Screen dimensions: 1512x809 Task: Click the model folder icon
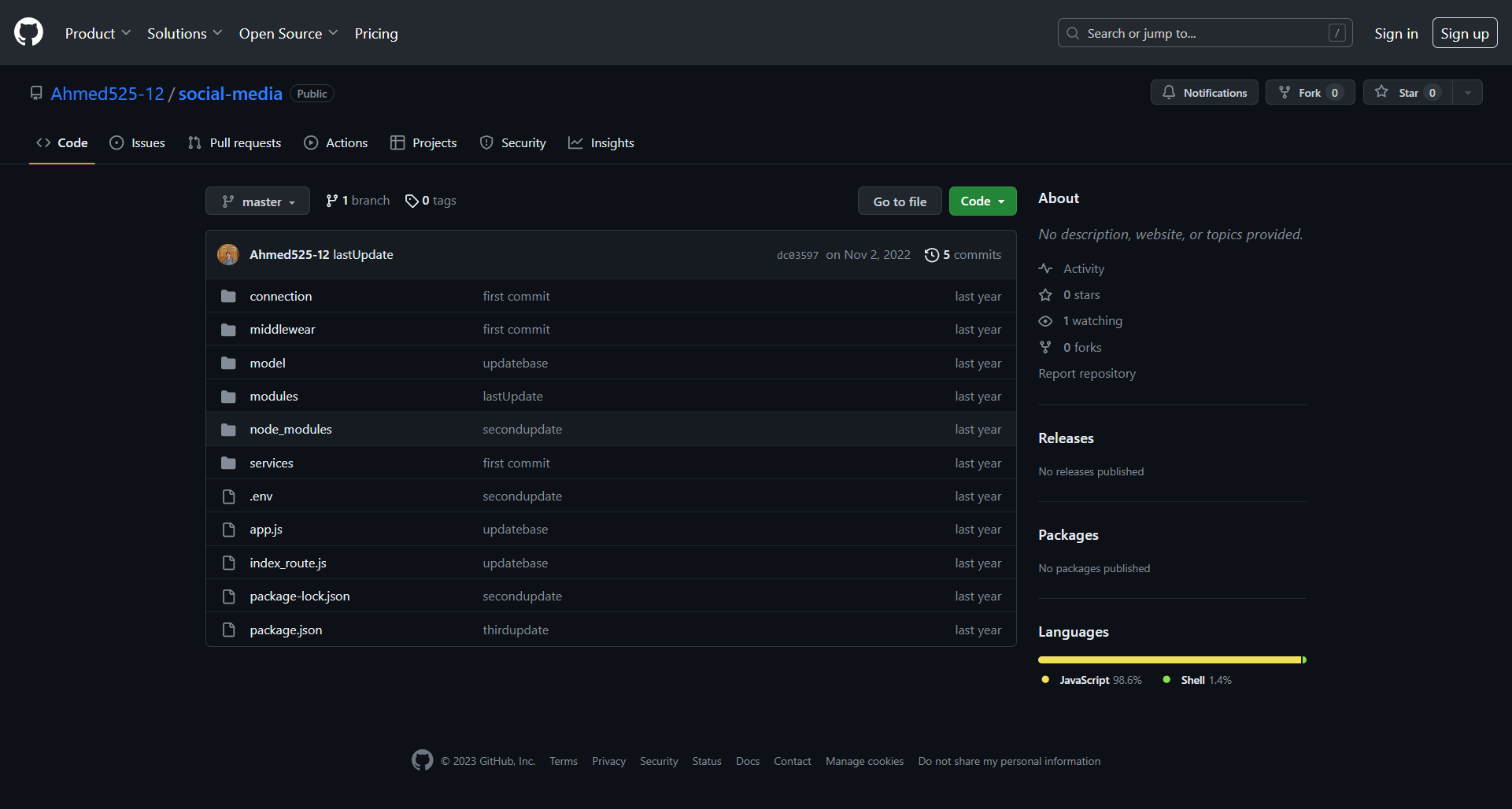228,363
